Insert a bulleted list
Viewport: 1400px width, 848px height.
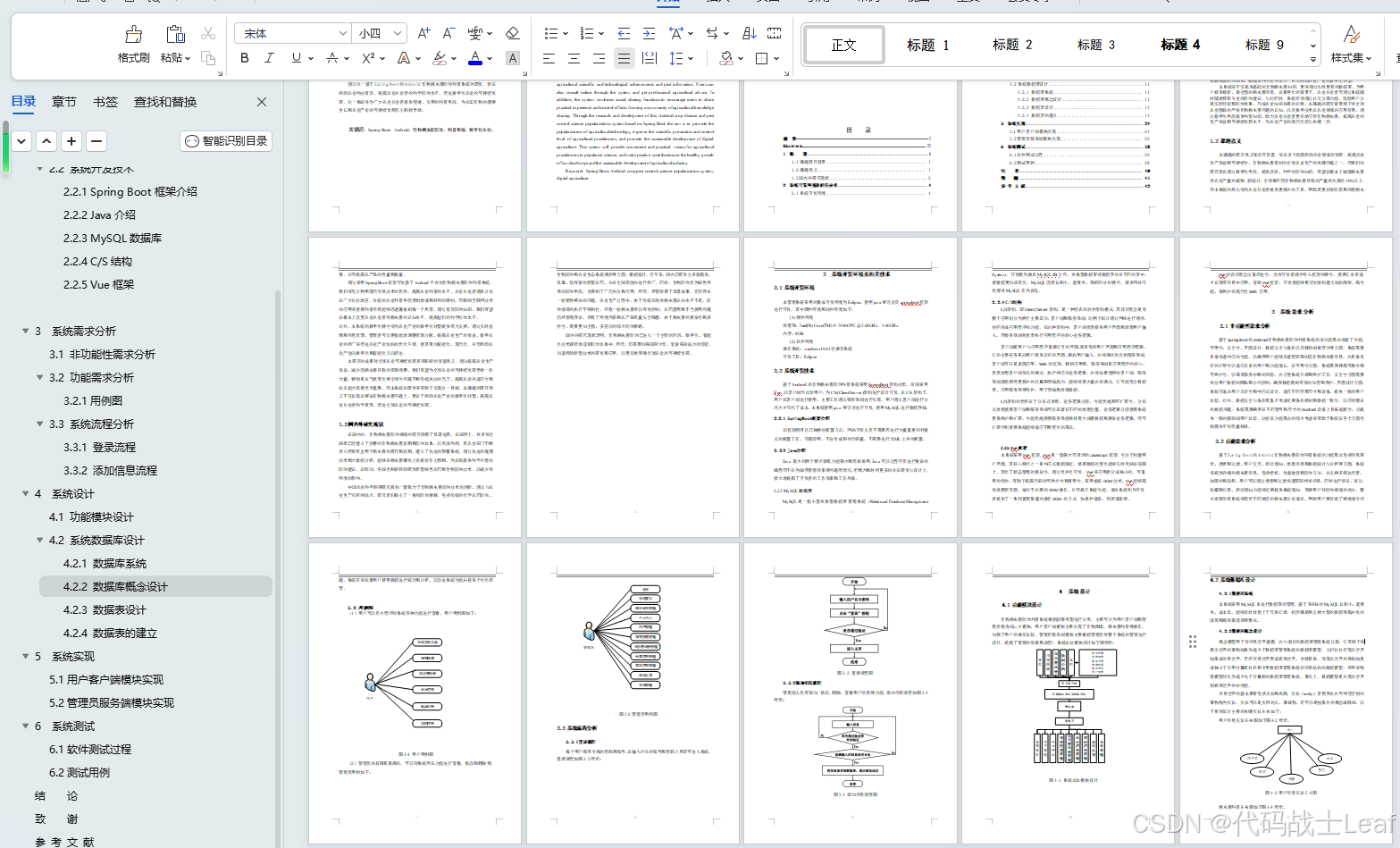tap(551, 33)
